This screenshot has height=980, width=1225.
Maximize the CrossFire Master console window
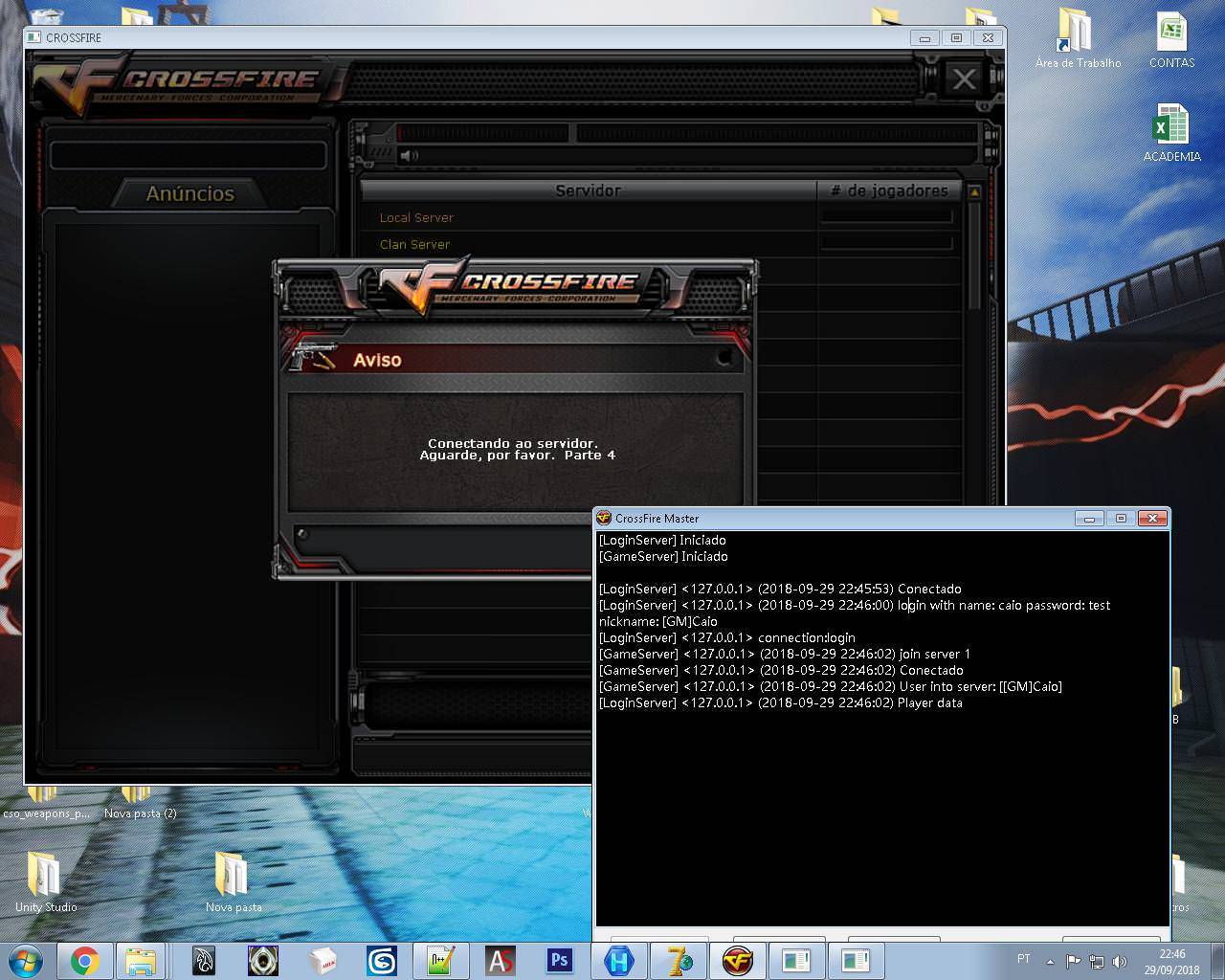coord(1121,518)
